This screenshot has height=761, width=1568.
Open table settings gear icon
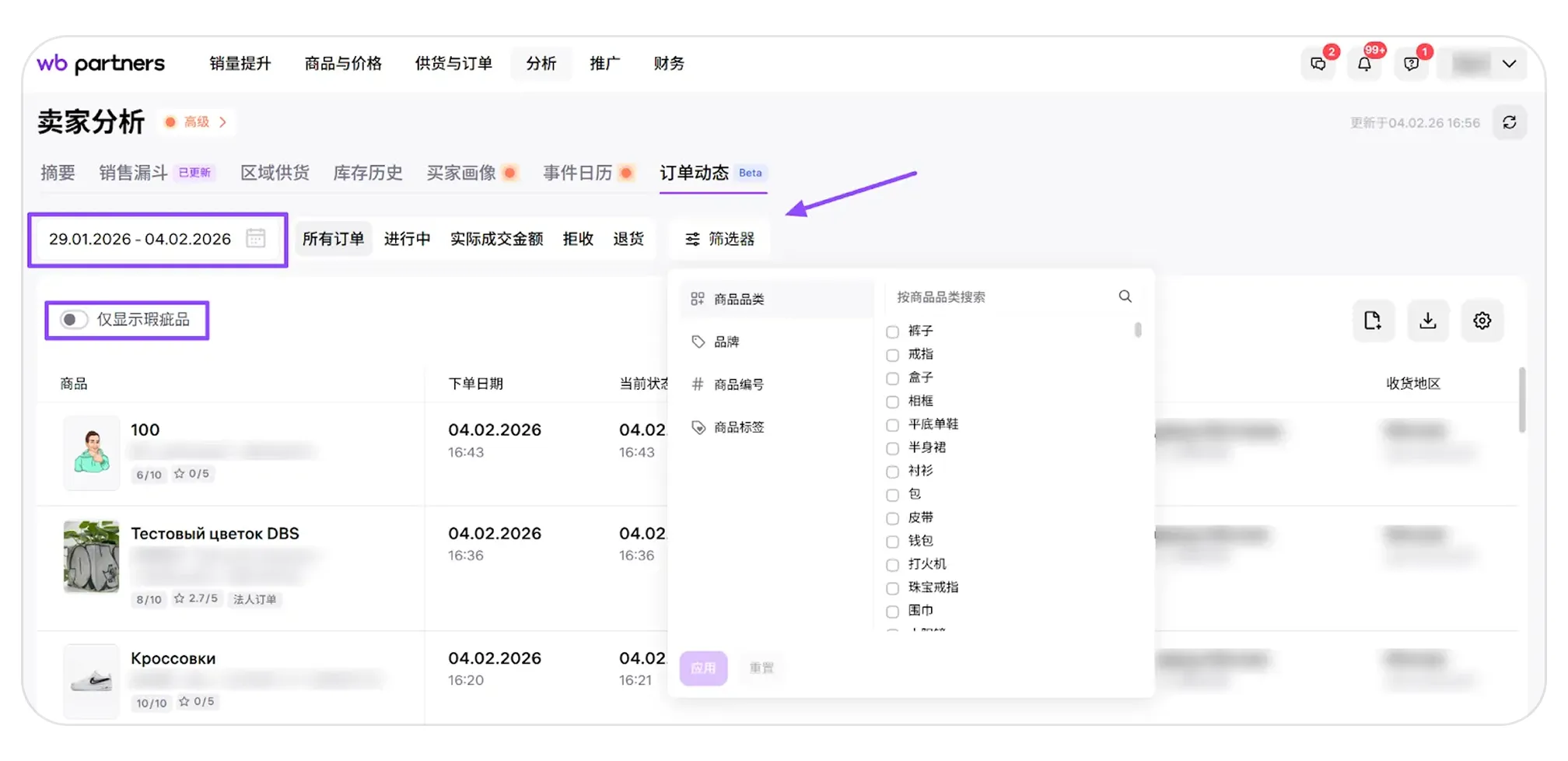point(1482,321)
